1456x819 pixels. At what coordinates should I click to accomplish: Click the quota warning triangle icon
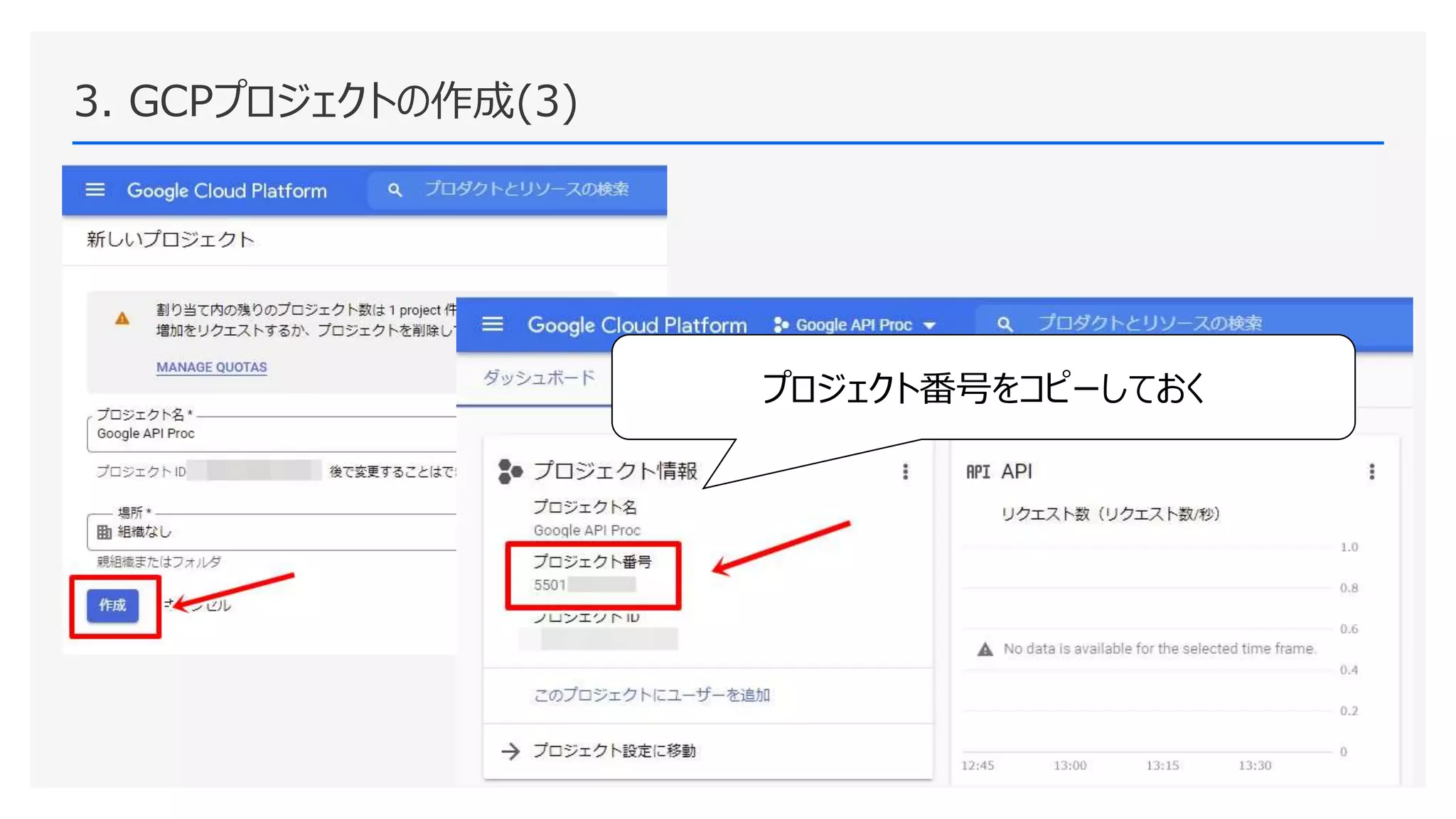[122, 318]
